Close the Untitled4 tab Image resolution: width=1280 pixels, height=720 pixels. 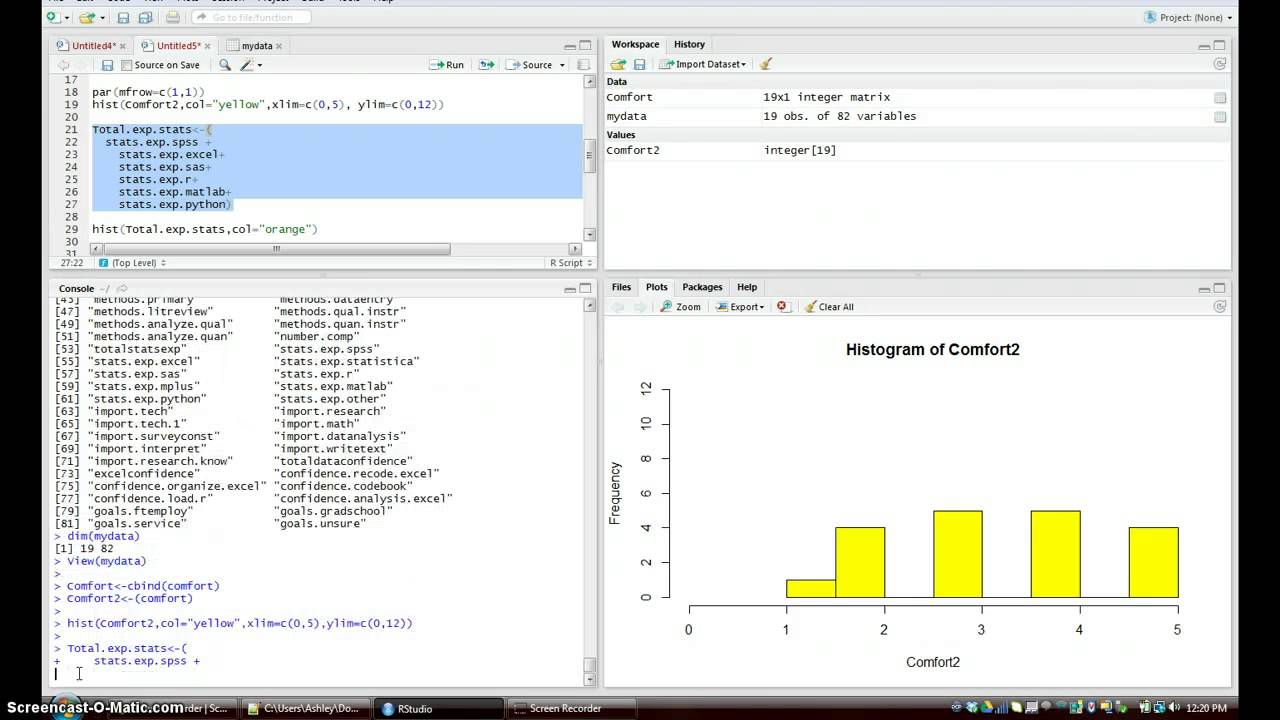pyautogui.click(x=123, y=46)
